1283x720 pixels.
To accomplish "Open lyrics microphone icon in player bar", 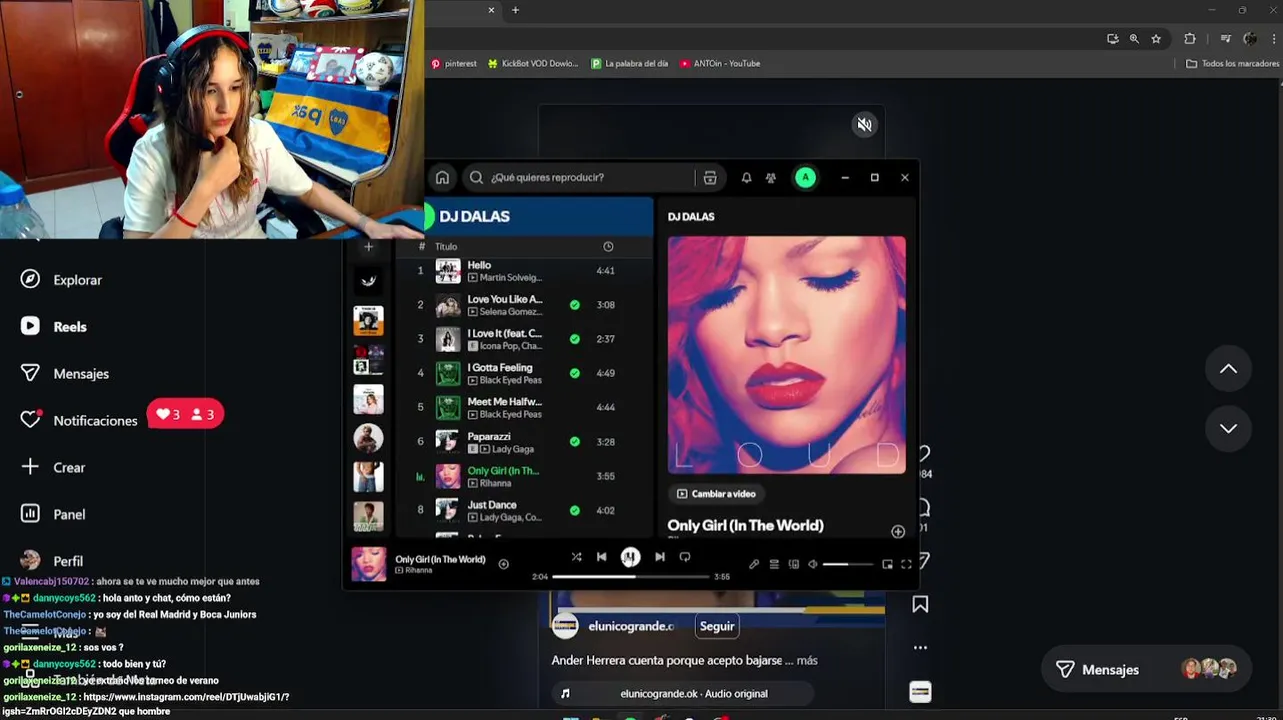I will click(754, 565).
